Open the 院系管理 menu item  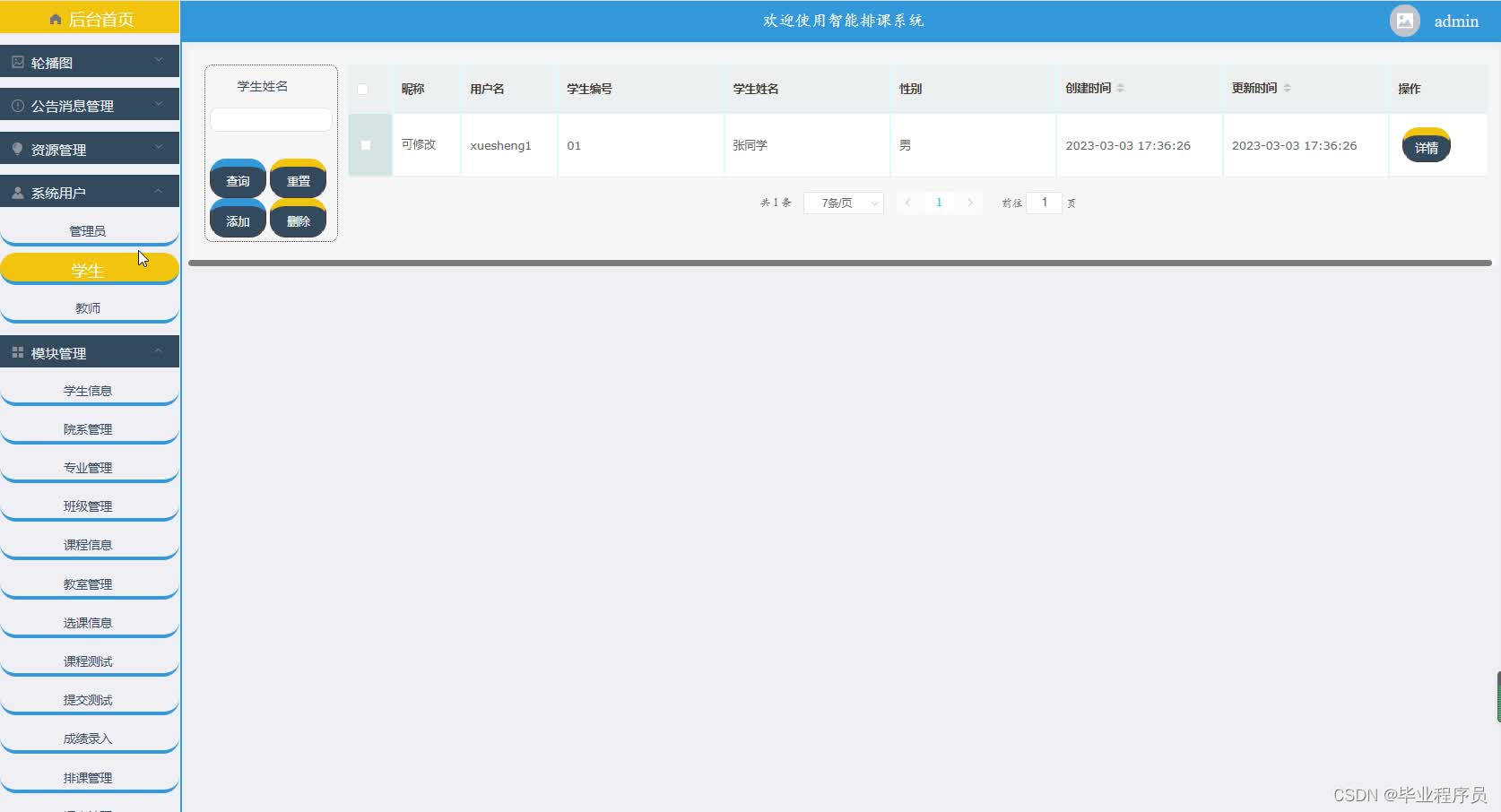[89, 429]
